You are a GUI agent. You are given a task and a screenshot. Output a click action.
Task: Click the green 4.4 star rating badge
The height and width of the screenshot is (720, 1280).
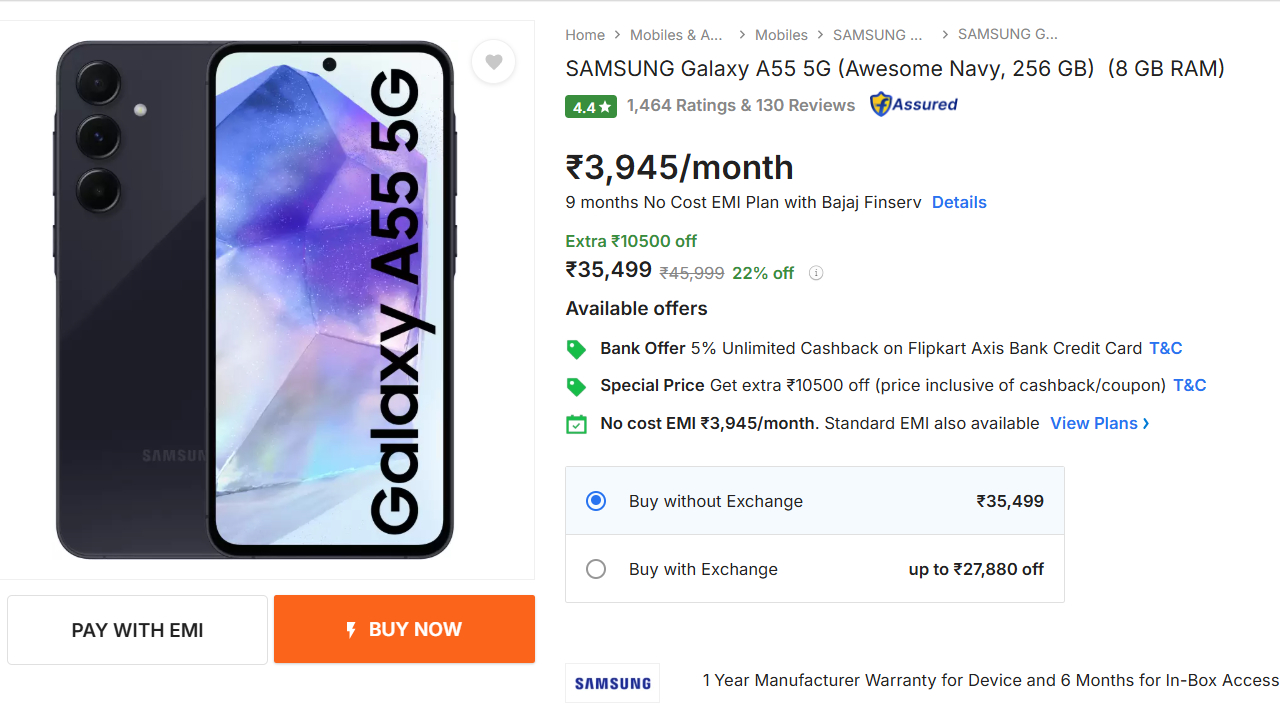(591, 106)
